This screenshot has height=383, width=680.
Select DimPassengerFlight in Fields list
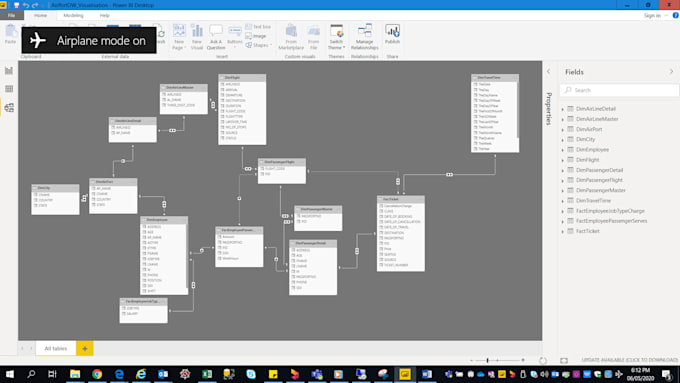tap(599, 180)
